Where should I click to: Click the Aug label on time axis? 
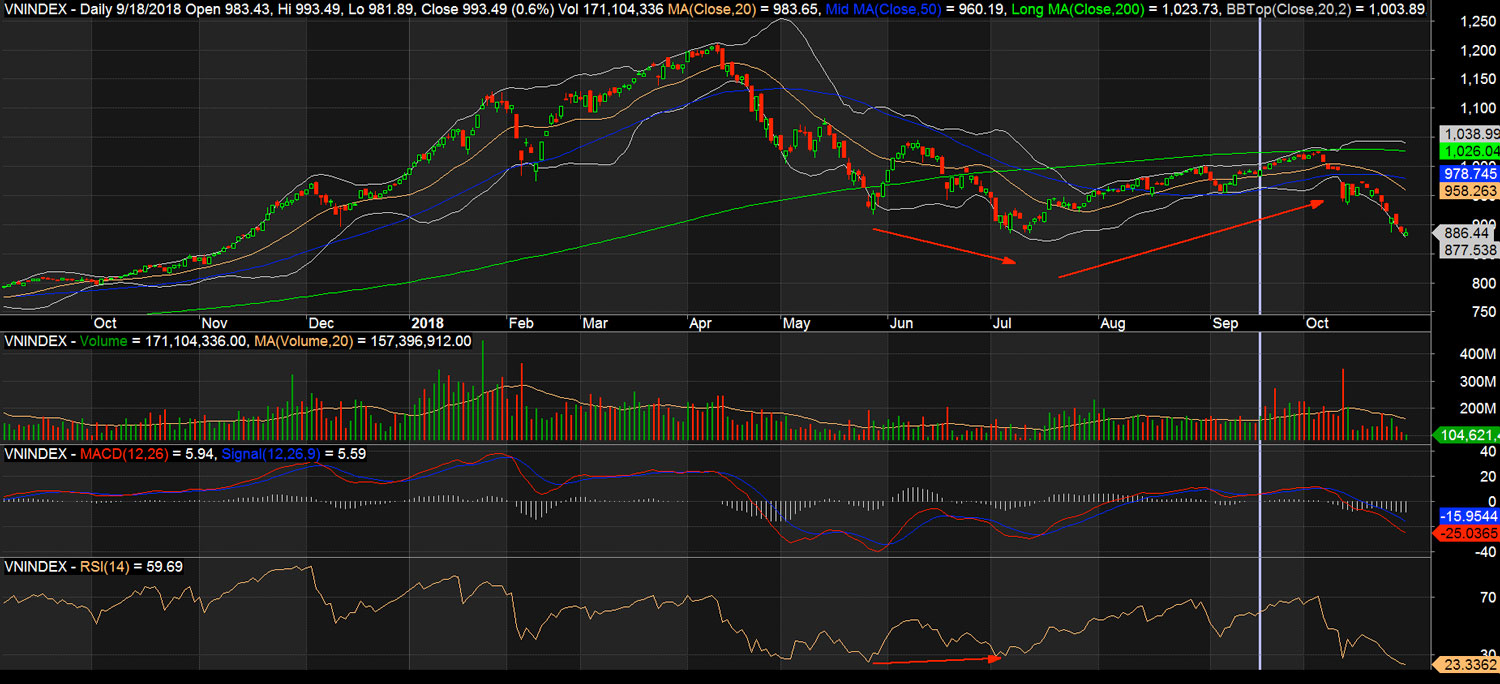click(x=1112, y=323)
